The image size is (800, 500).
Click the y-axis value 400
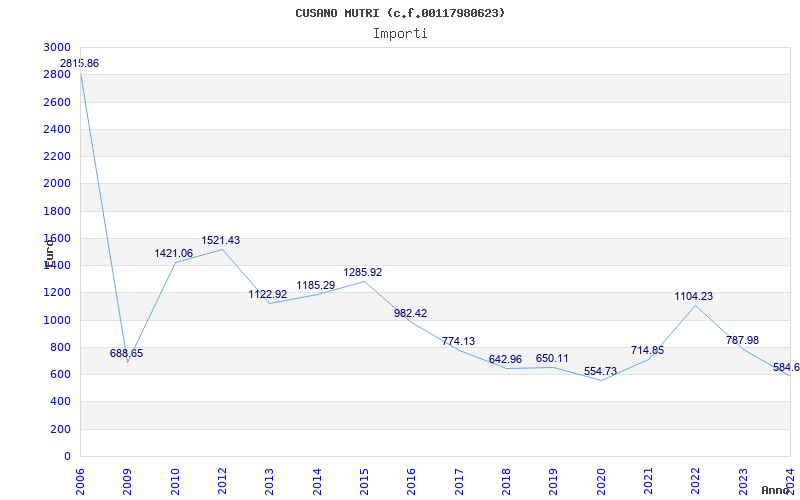(60, 402)
